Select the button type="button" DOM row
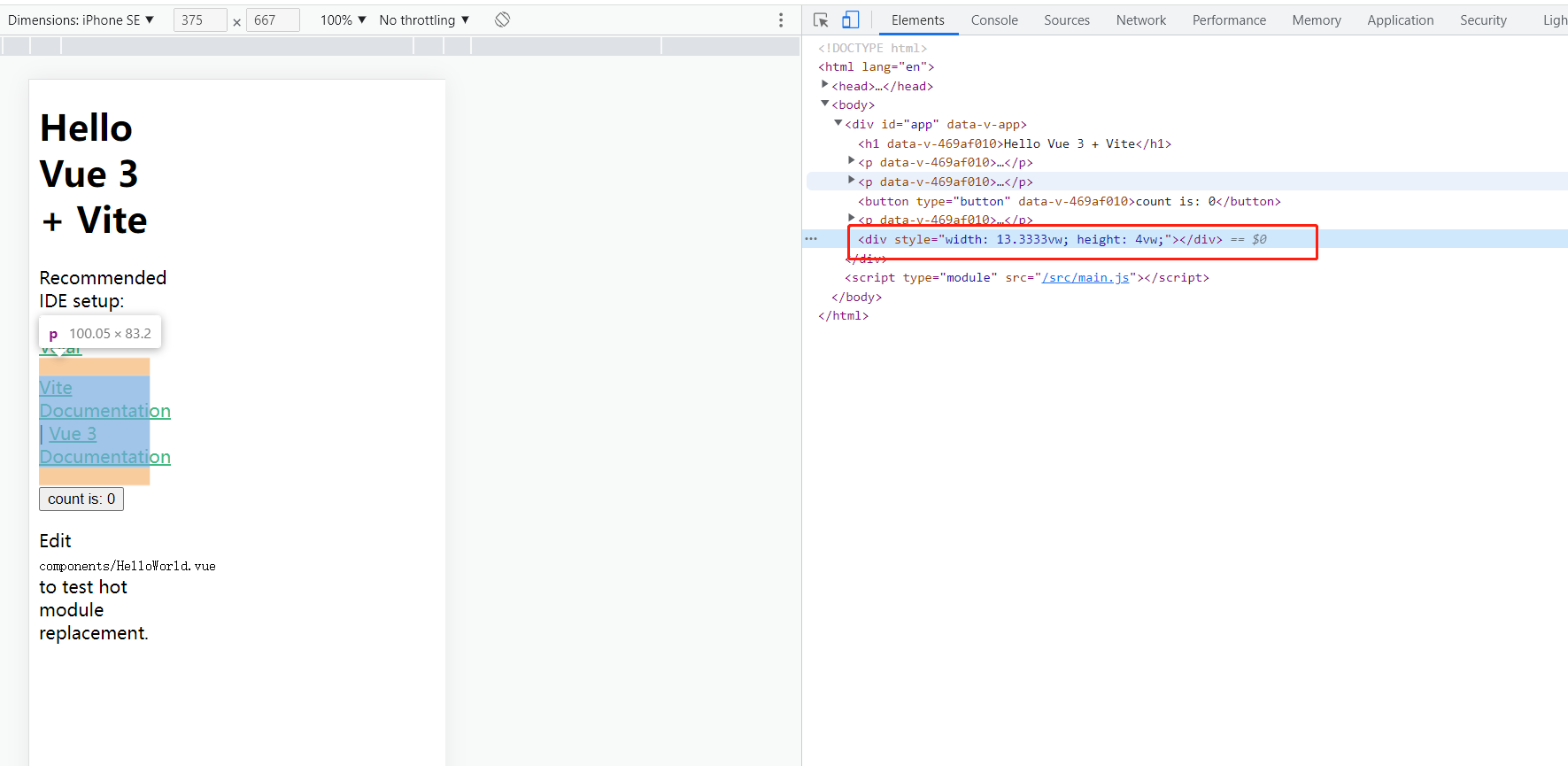The image size is (1568, 766). (1070, 201)
